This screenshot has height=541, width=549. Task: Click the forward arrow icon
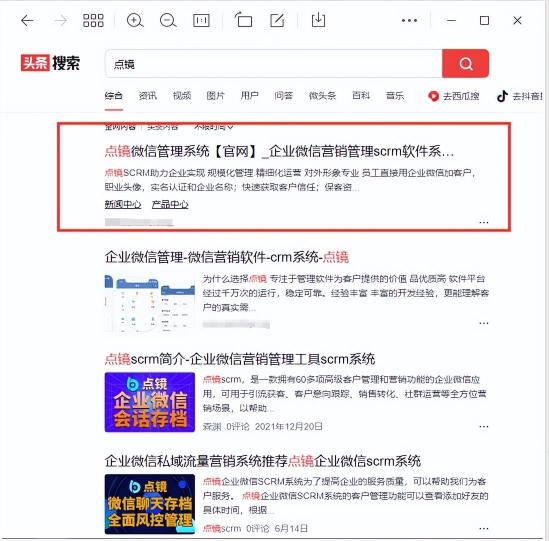[x=61, y=21]
